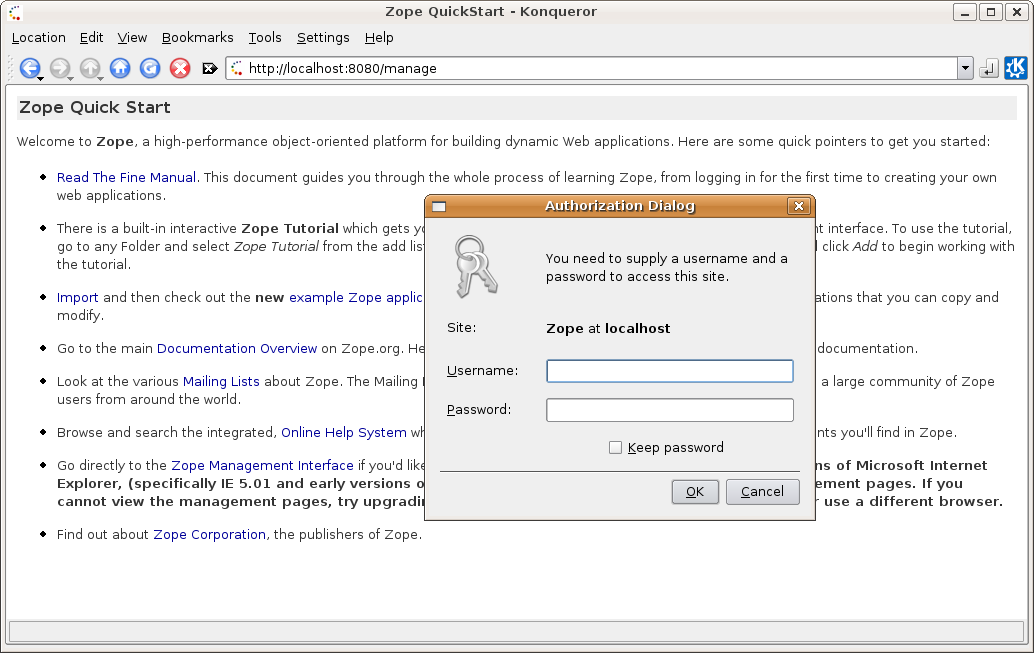Visit the Zope Corporation link

point(210,534)
